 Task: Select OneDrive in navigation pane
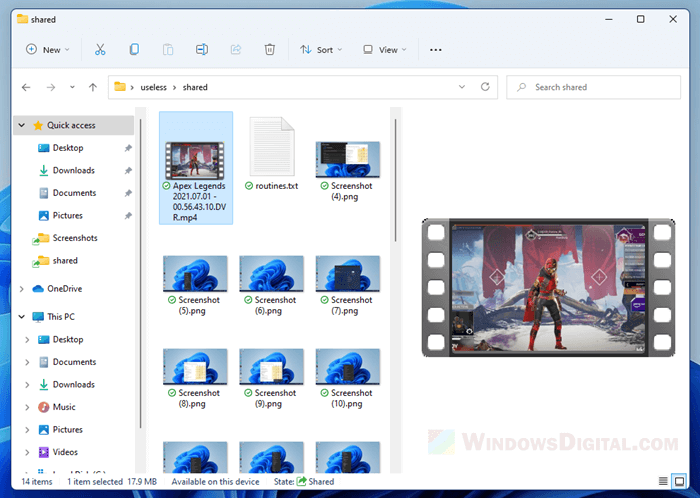65,289
